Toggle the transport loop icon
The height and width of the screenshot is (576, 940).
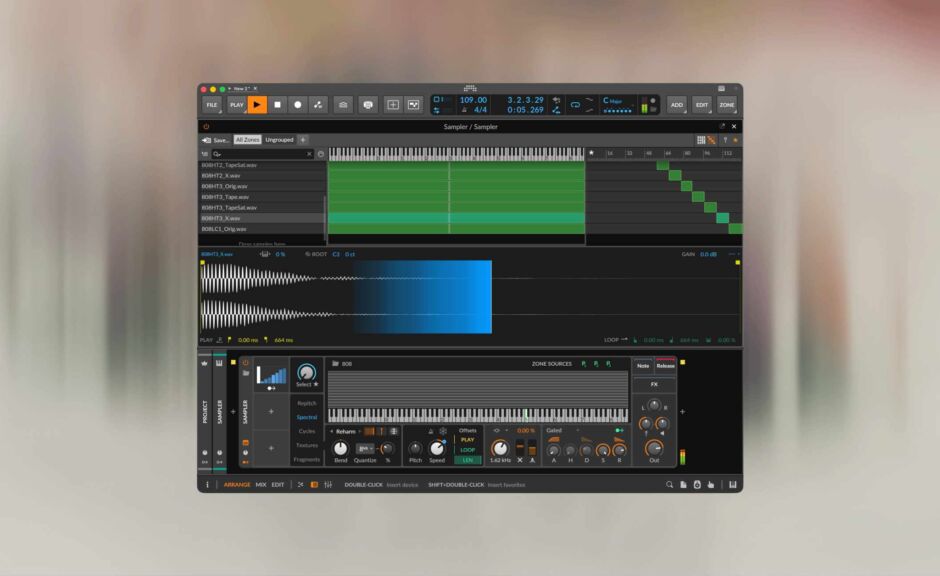575,105
